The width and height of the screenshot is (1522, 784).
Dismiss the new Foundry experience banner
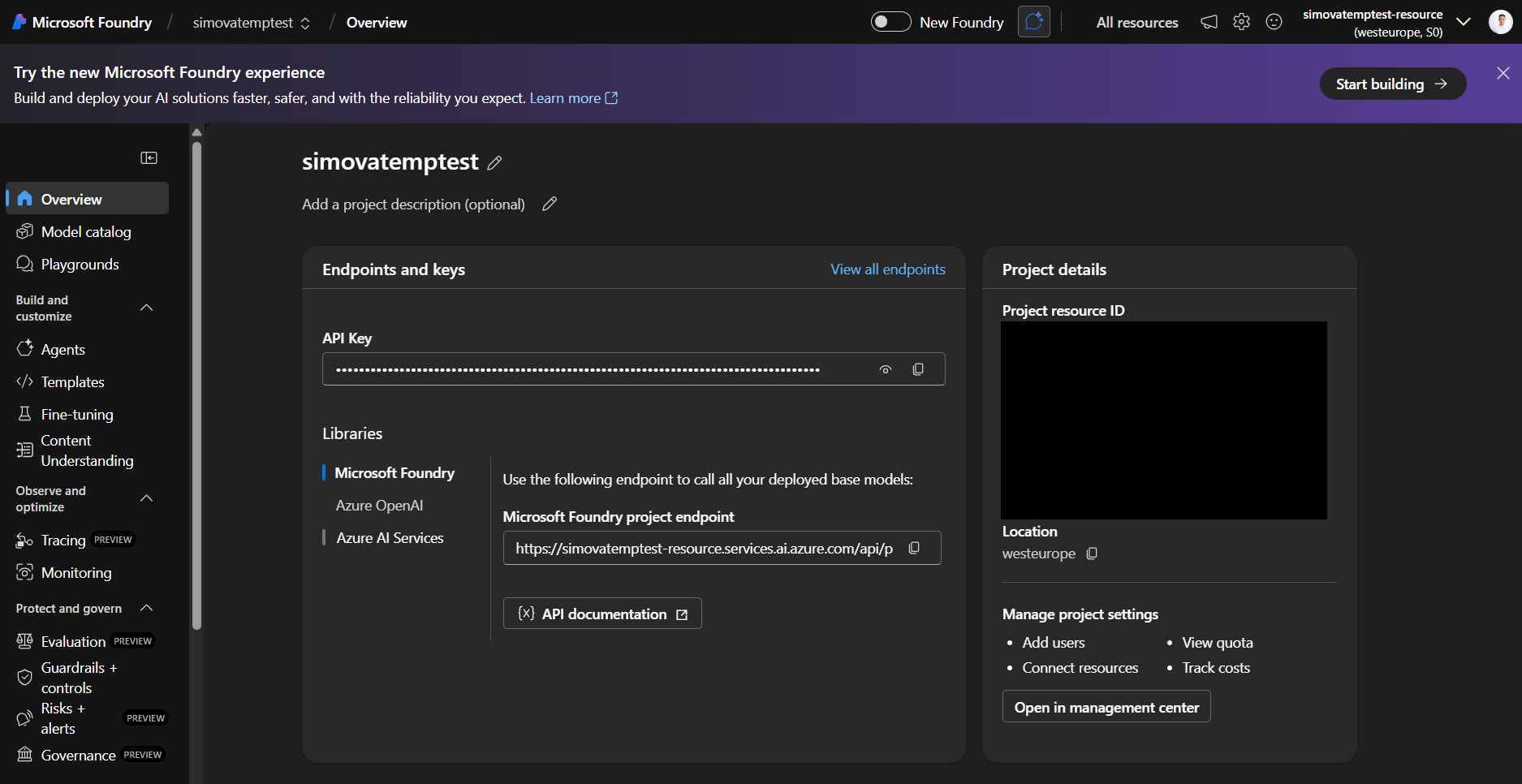[1503, 73]
